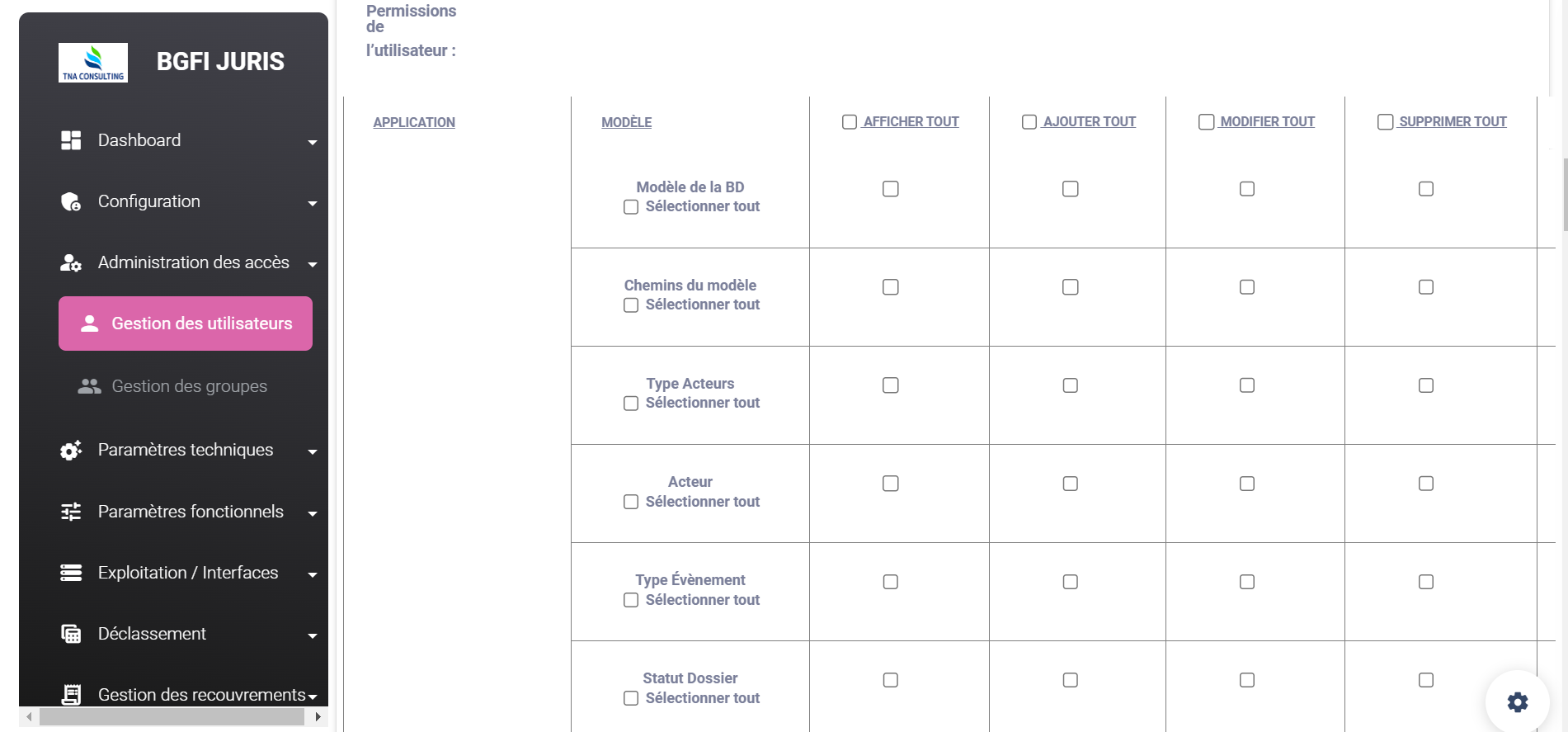Open Gestion des utilisateurs menu item
This screenshot has height=732, width=1568.
click(186, 323)
